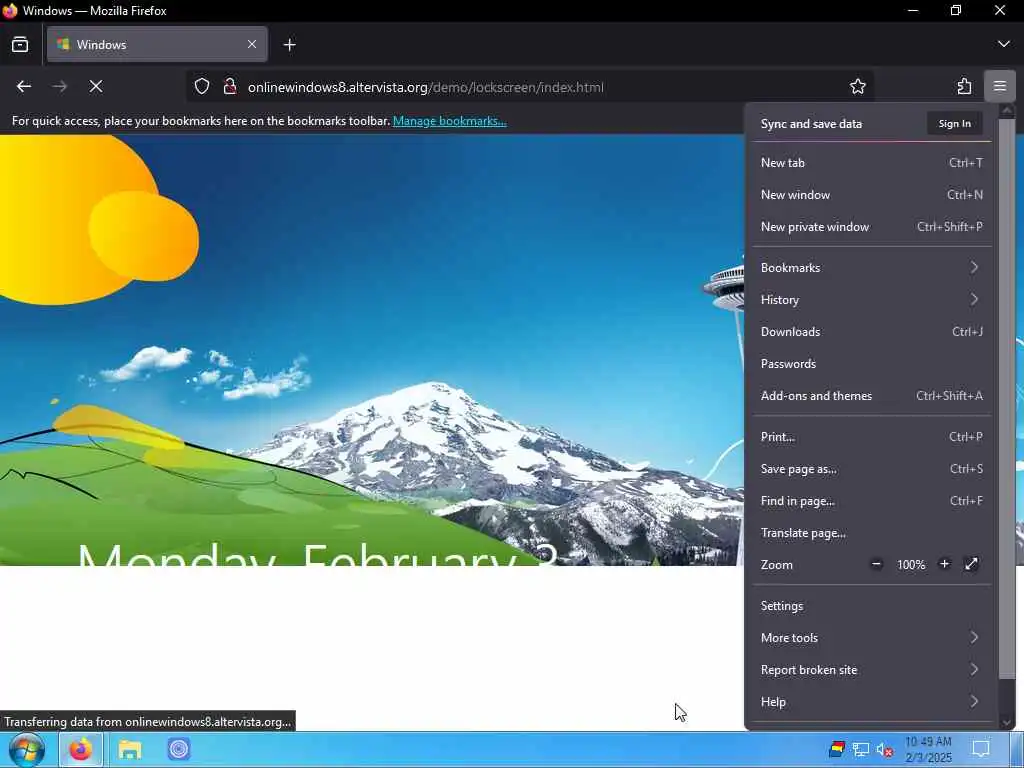The width and height of the screenshot is (1024, 768).
Task: Open a new tab with plus button
Action: [290, 44]
